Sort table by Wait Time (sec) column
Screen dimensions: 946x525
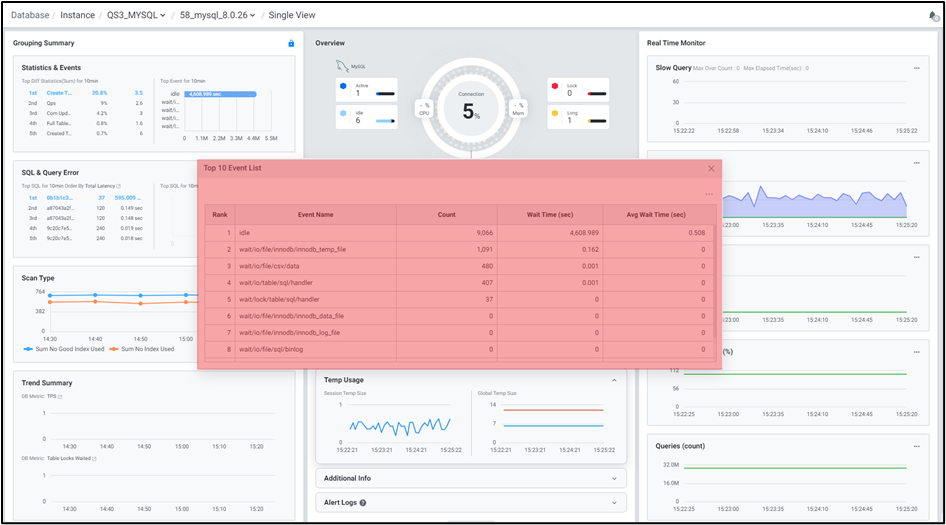549,215
